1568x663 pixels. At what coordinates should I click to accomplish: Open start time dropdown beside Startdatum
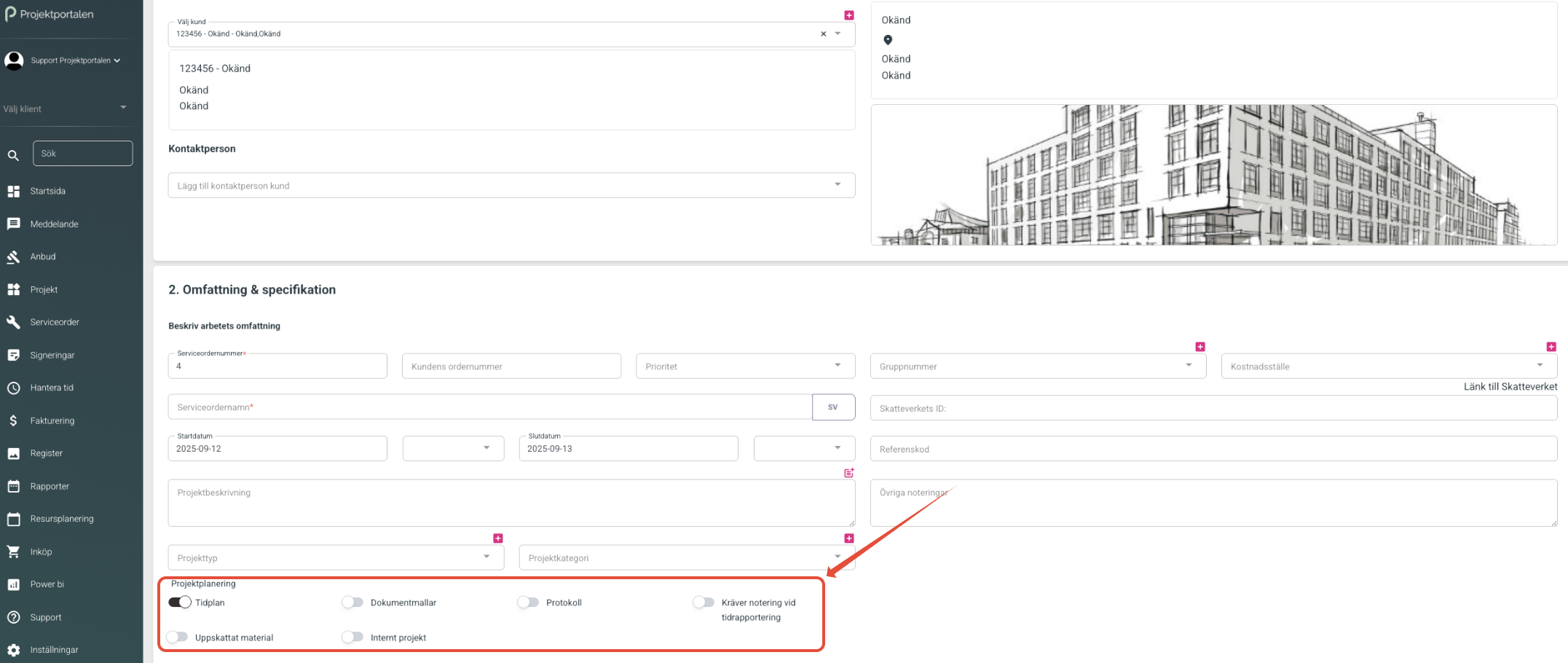pyautogui.click(x=453, y=449)
